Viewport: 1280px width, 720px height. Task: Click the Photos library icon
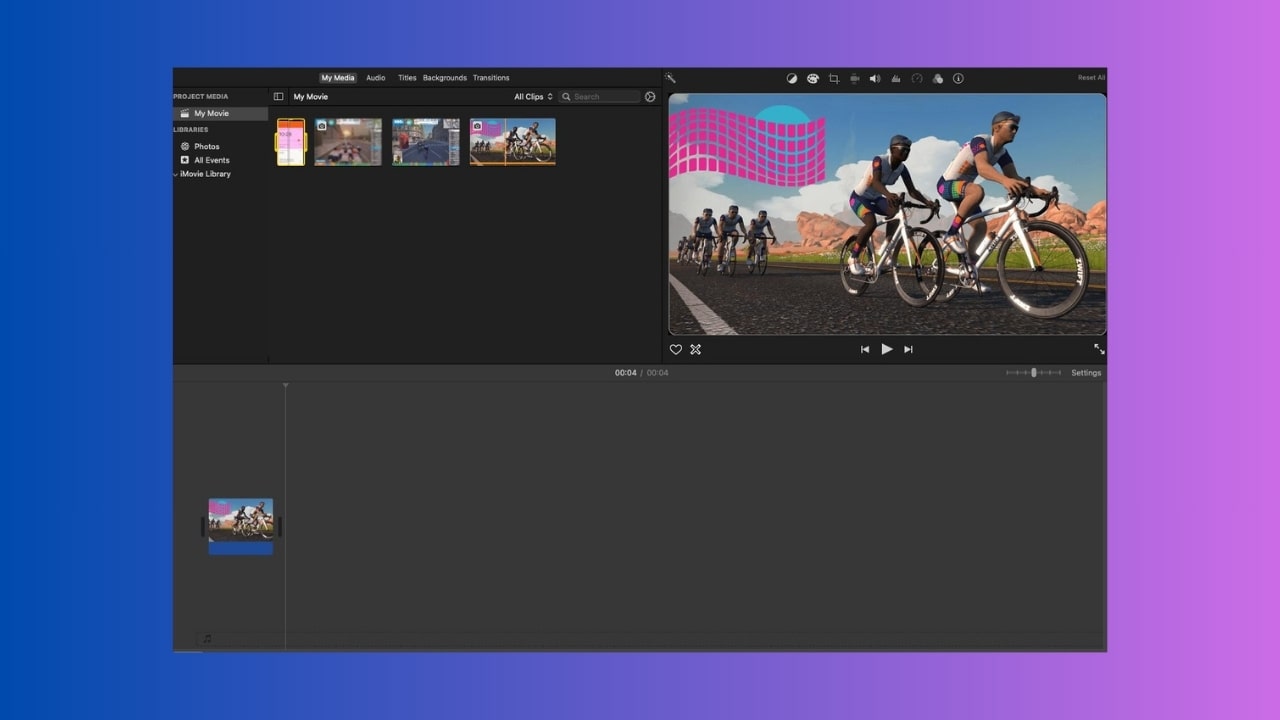tap(185, 146)
